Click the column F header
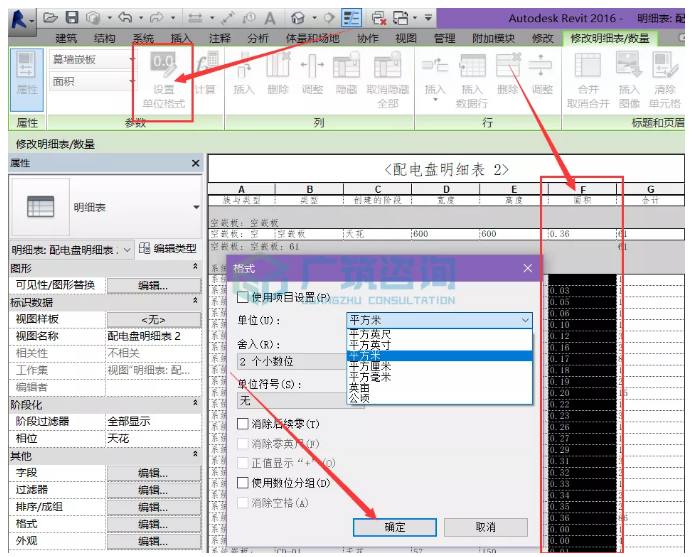 coord(582,189)
